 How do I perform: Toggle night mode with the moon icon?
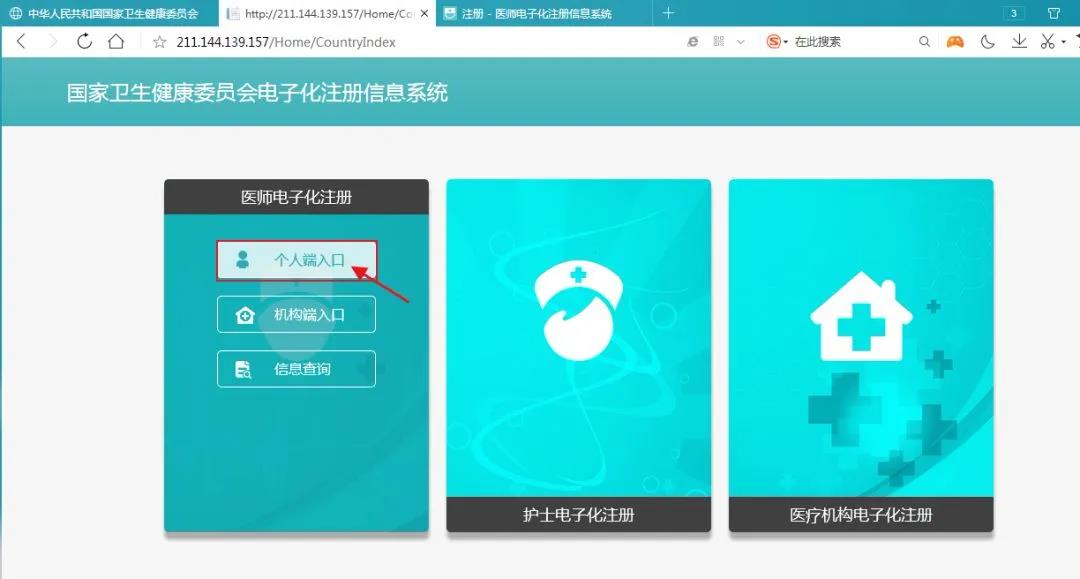[x=988, y=42]
